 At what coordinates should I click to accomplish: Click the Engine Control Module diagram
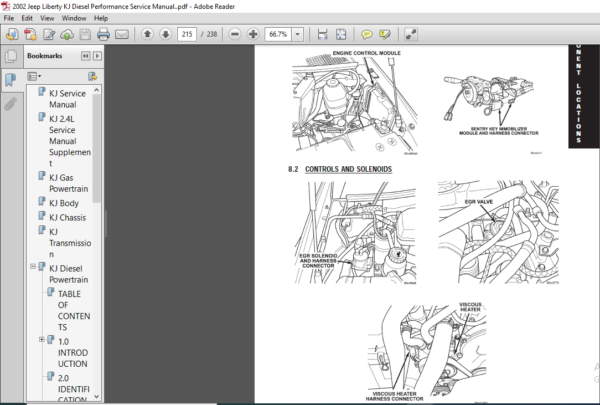(355, 103)
